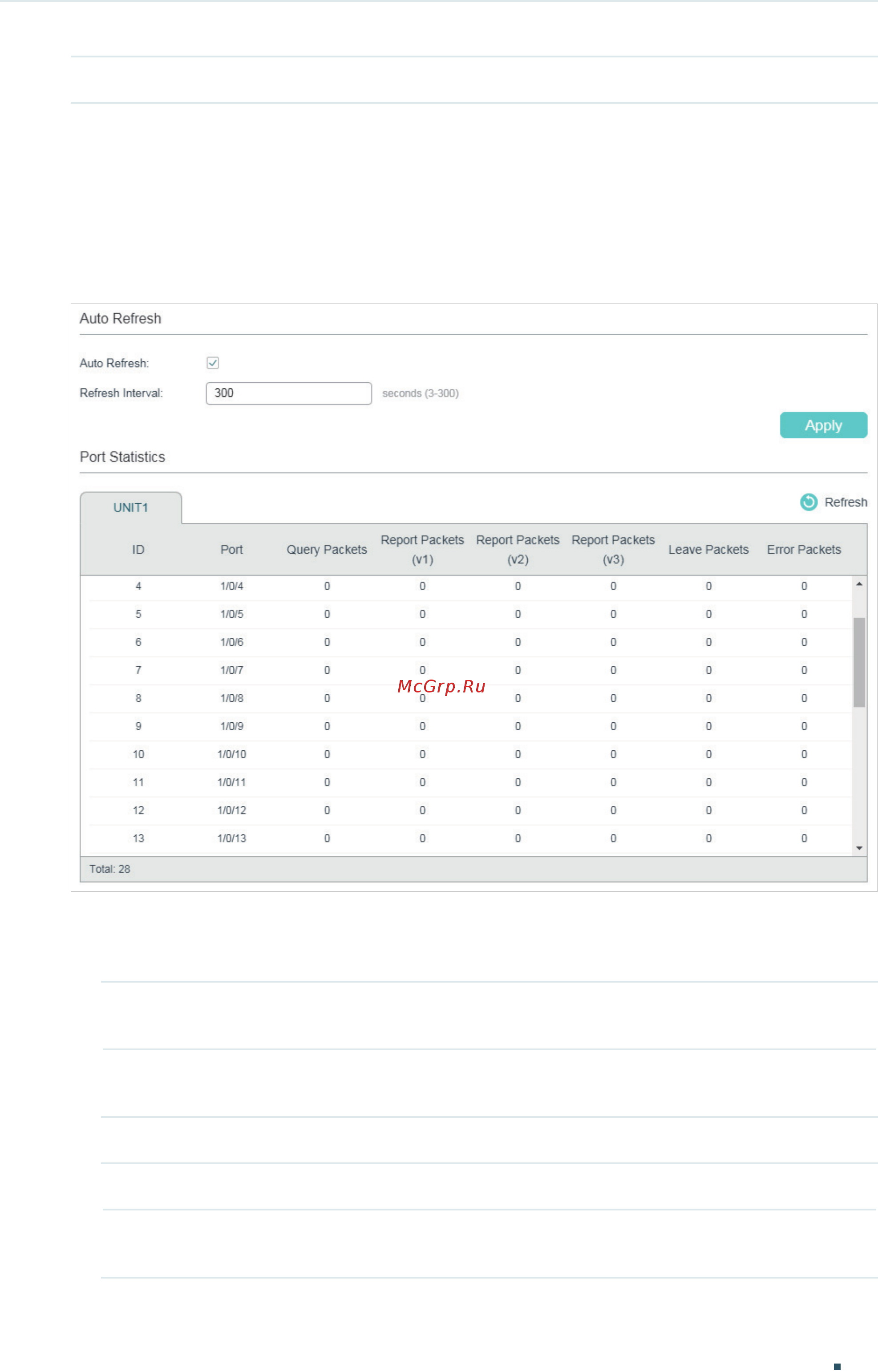Select port 1/0/10 cell
The width and height of the screenshot is (878, 1372).
pyautogui.click(x=231, y=754)
